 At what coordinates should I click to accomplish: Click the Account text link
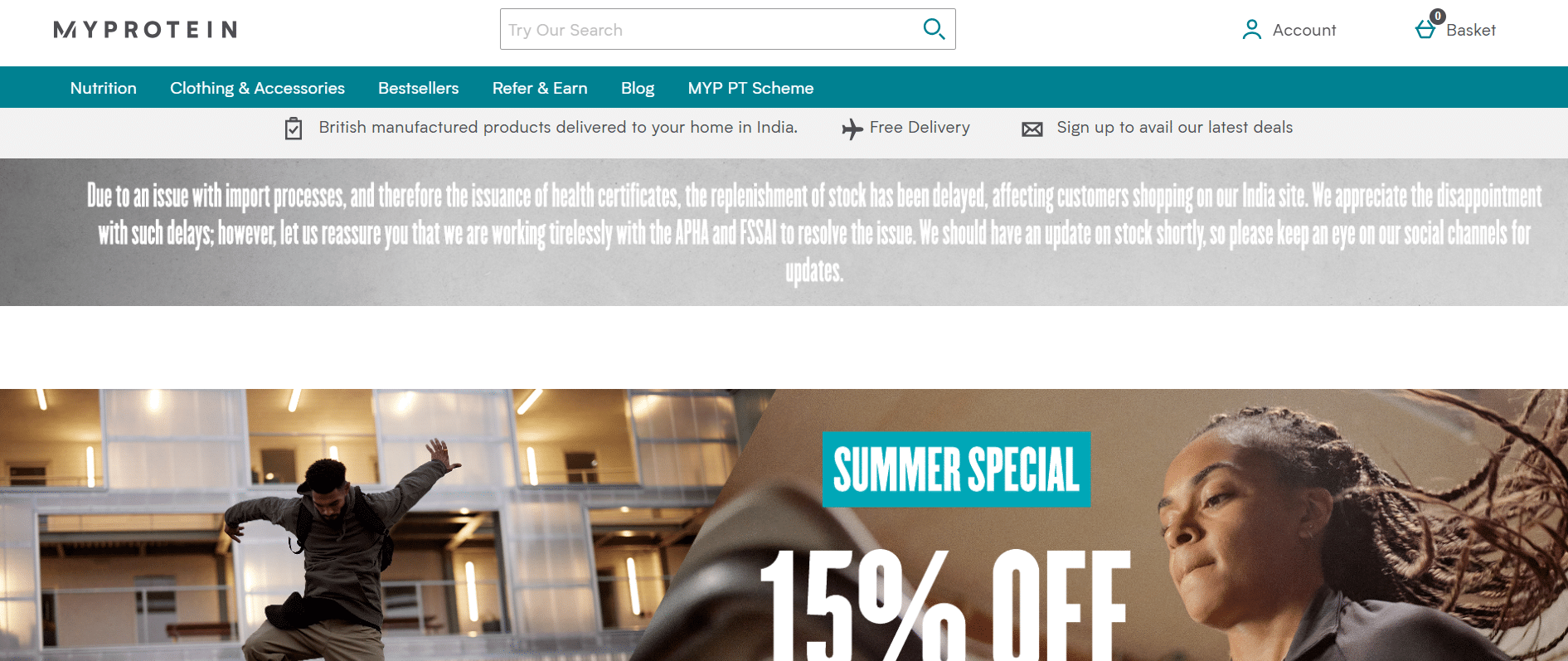point(1304,30)
